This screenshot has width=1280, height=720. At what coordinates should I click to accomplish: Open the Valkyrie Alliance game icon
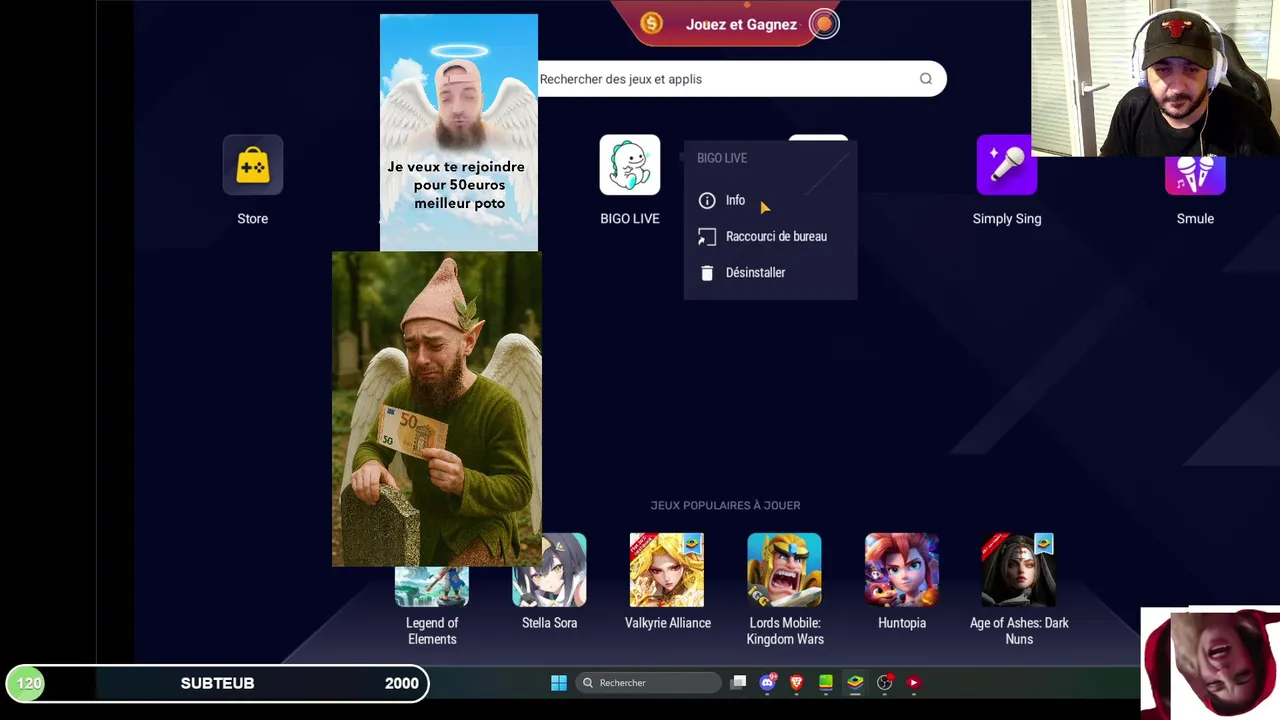[x=667, y=570]
